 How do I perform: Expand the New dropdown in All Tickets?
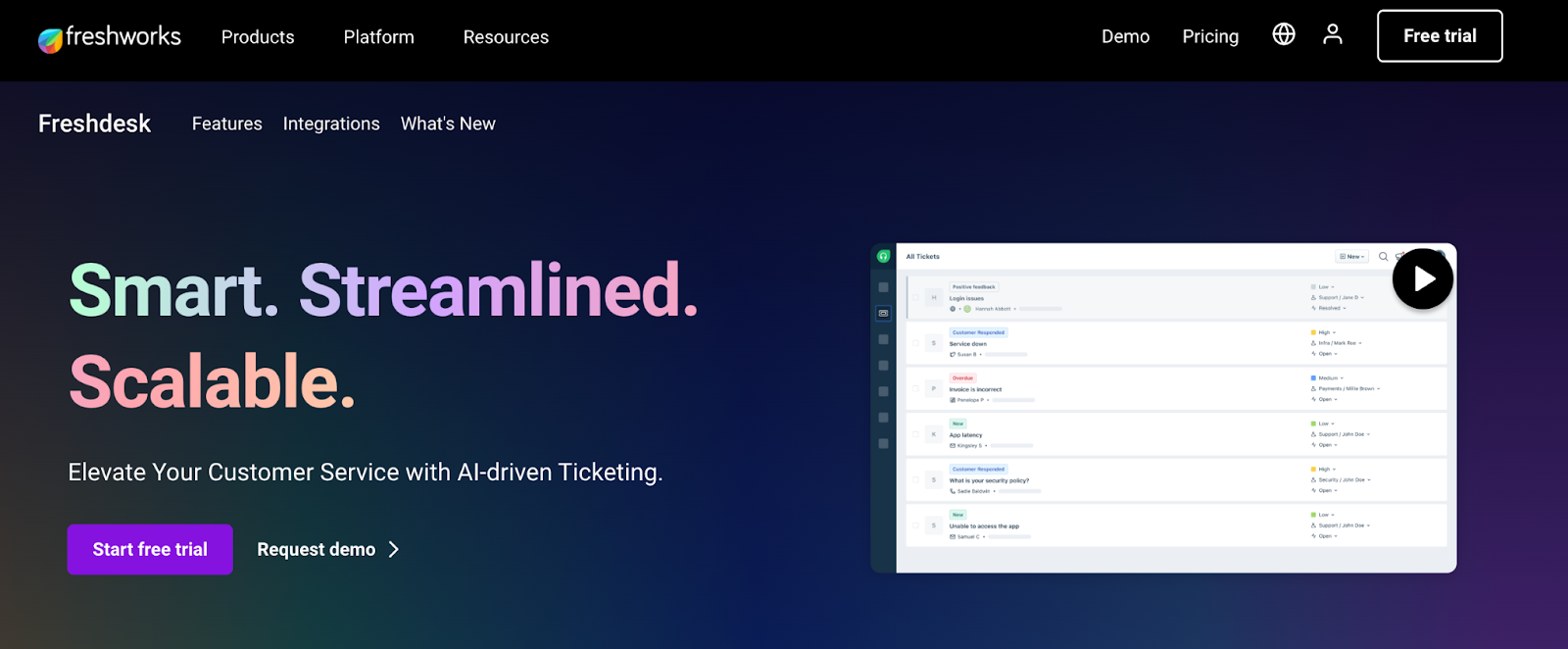click(x=1351, y=257)
